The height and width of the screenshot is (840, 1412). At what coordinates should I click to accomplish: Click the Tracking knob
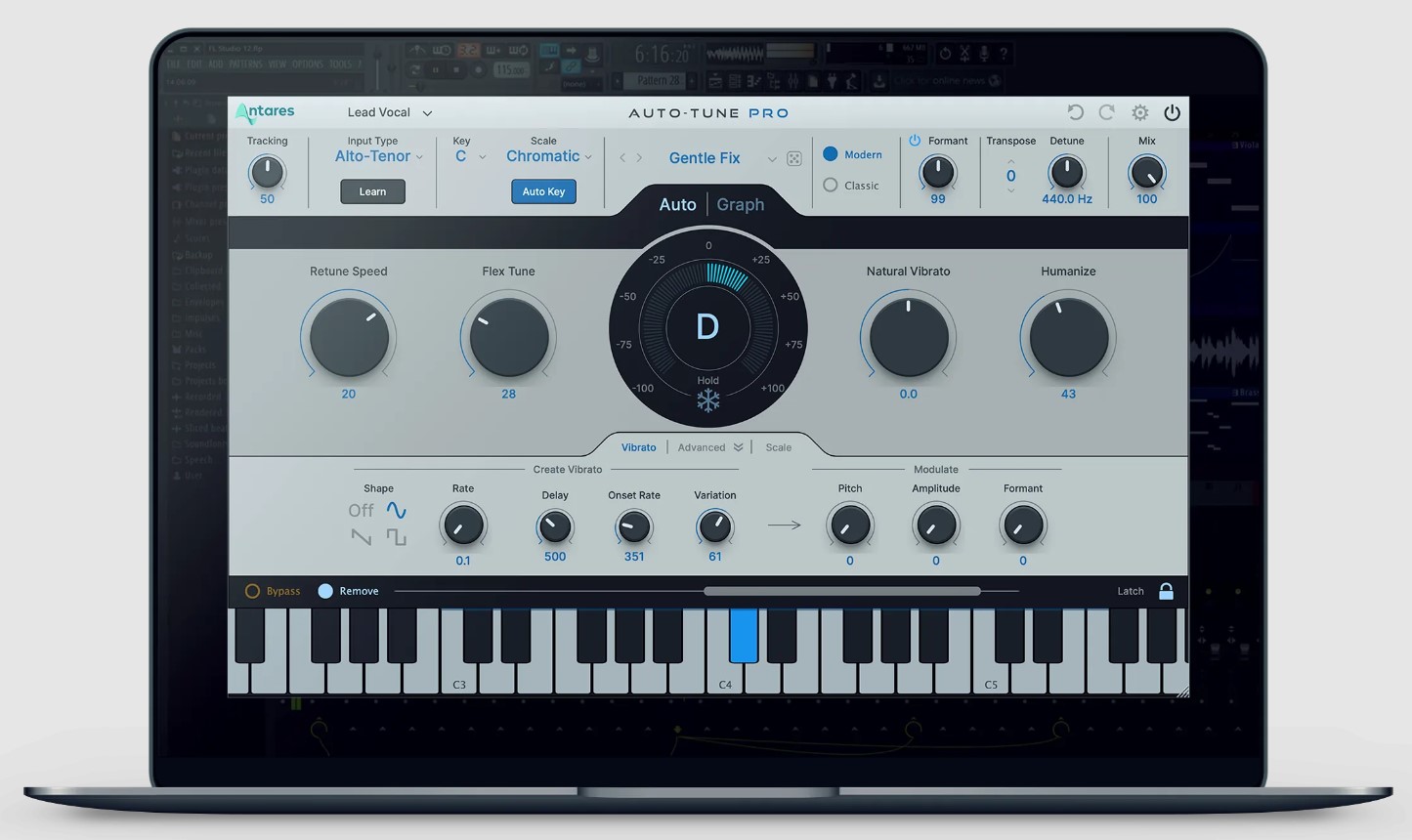click(x=267, y=173)
